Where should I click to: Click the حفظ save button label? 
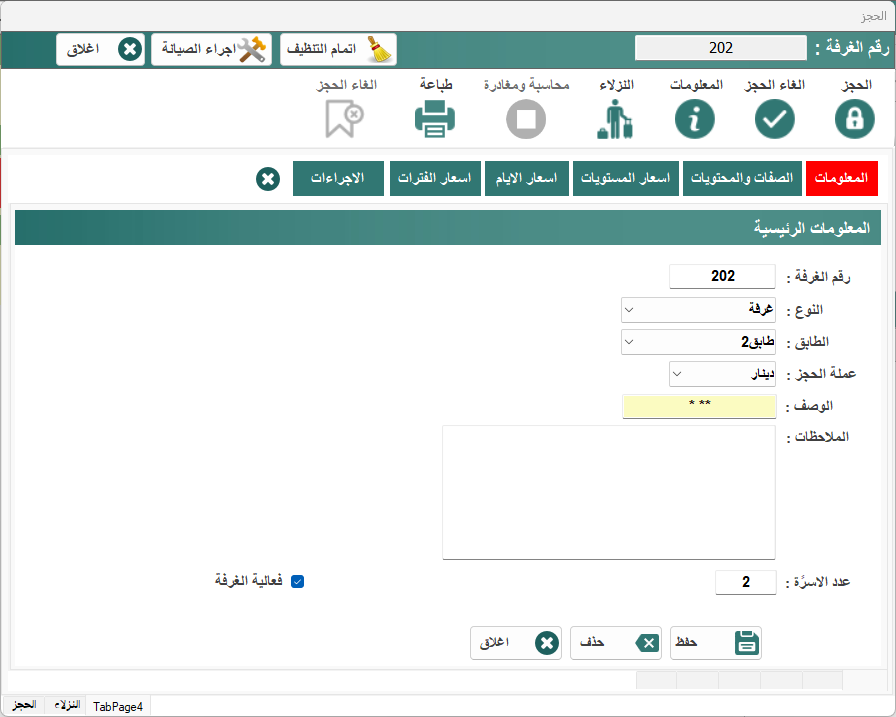pyautogui.click(x=686, y=642)
